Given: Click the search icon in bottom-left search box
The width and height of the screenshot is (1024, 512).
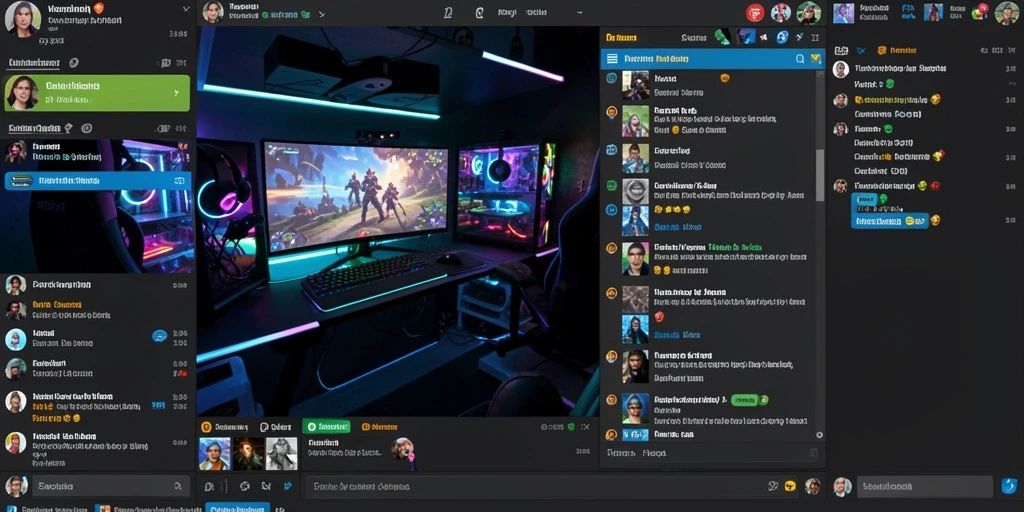Looking at the screenshot, I should pos(178,486).
